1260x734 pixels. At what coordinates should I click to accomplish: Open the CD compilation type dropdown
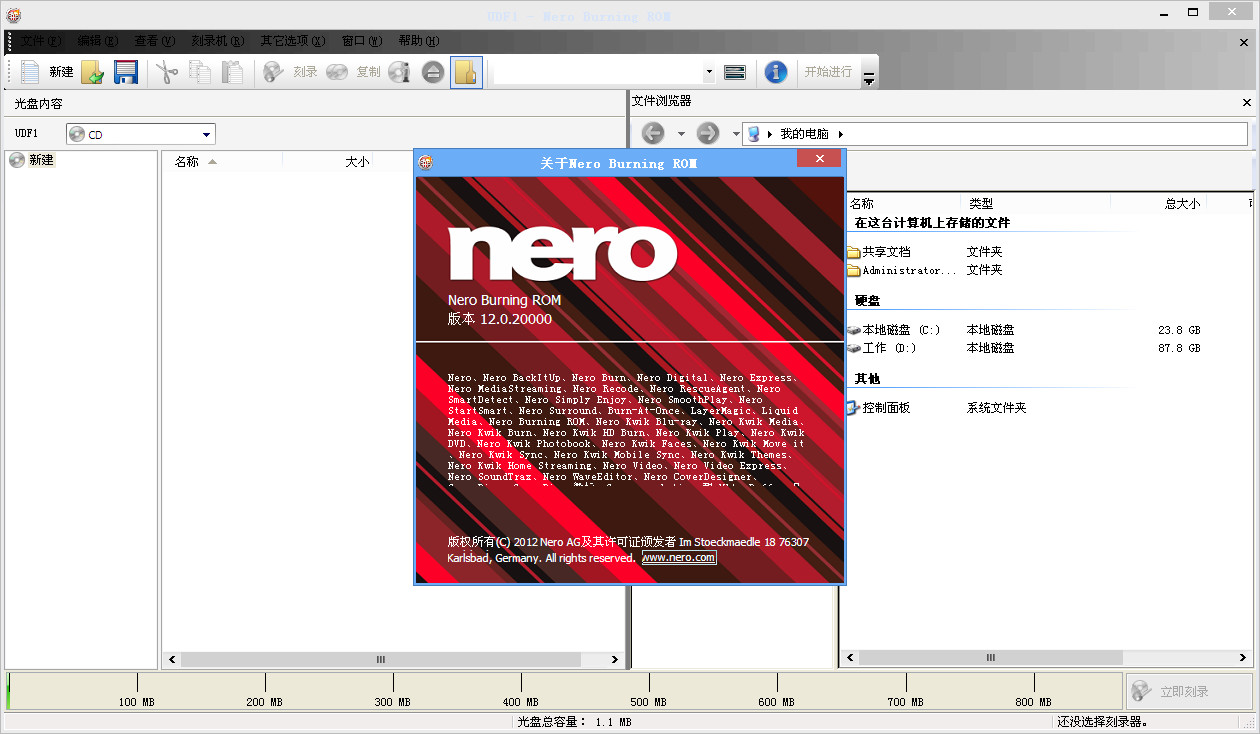[206, 133]
